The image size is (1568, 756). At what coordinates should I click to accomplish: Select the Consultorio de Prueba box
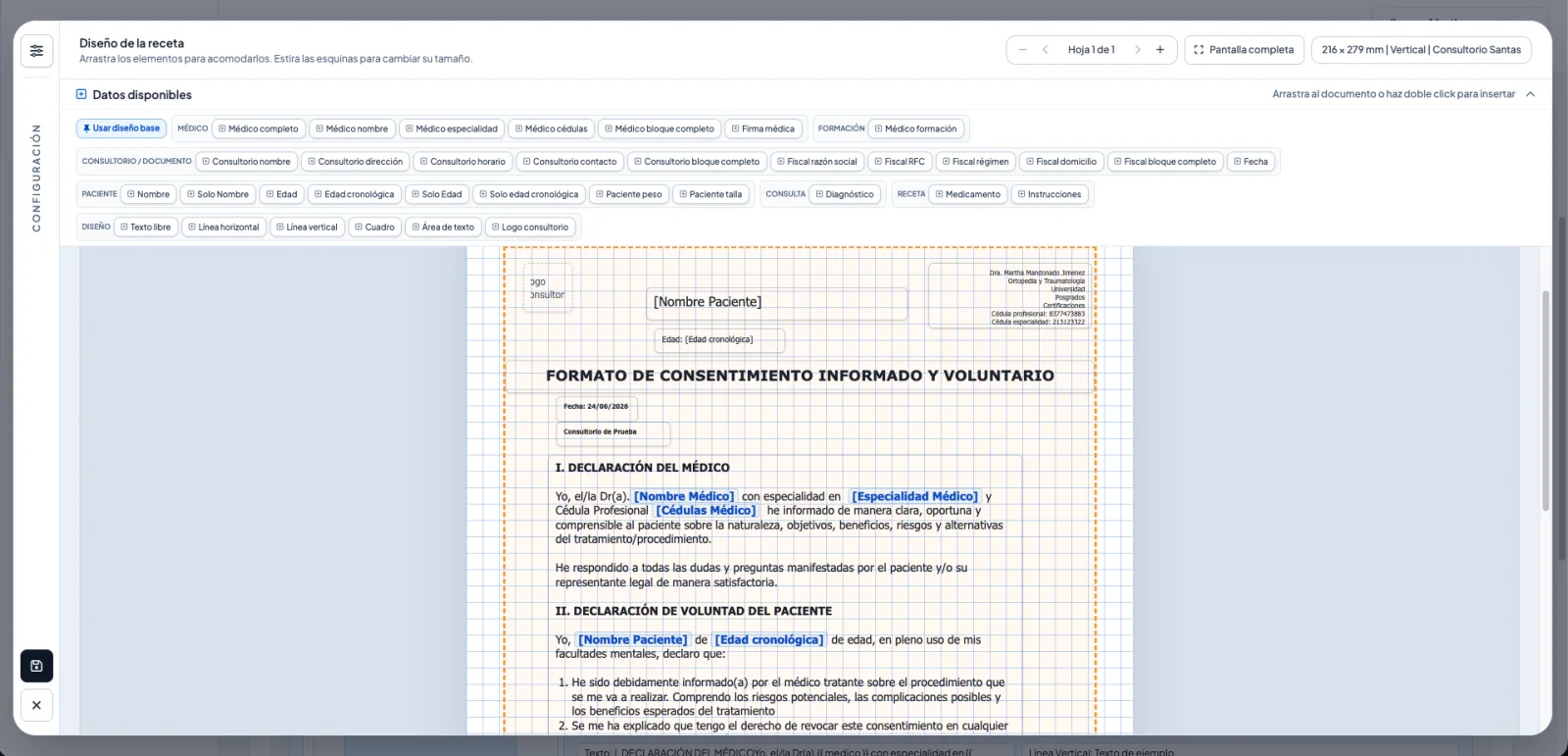point(613,432)
